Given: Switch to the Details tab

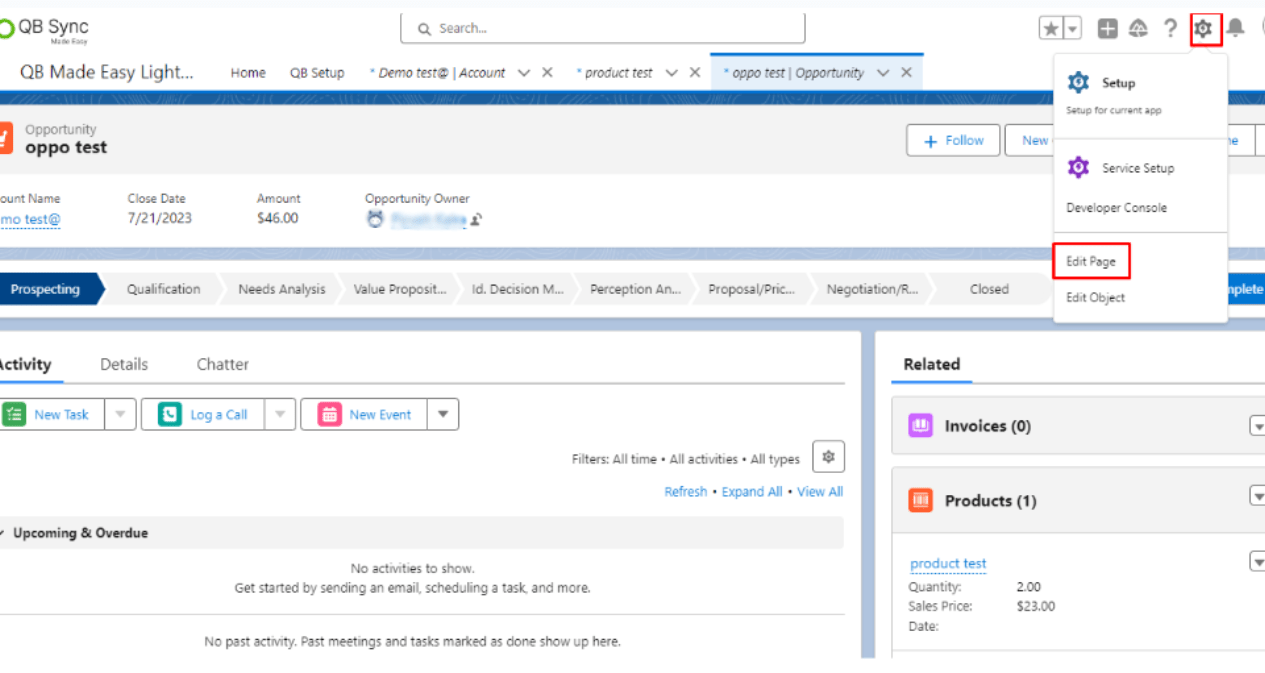Looking at the screenshot, I should pos(124,365).
